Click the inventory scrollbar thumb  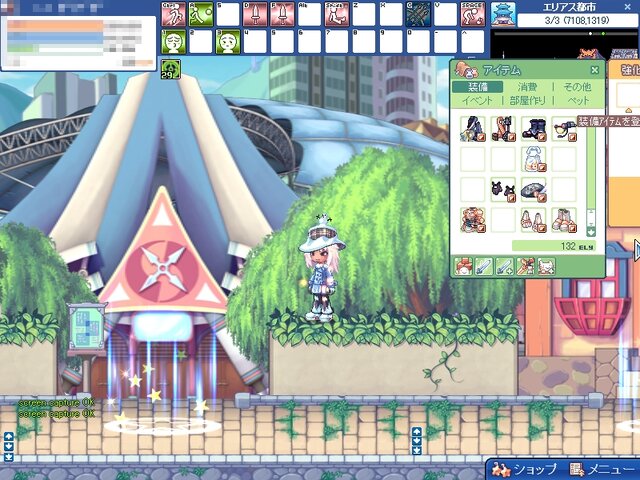(591, 219)
